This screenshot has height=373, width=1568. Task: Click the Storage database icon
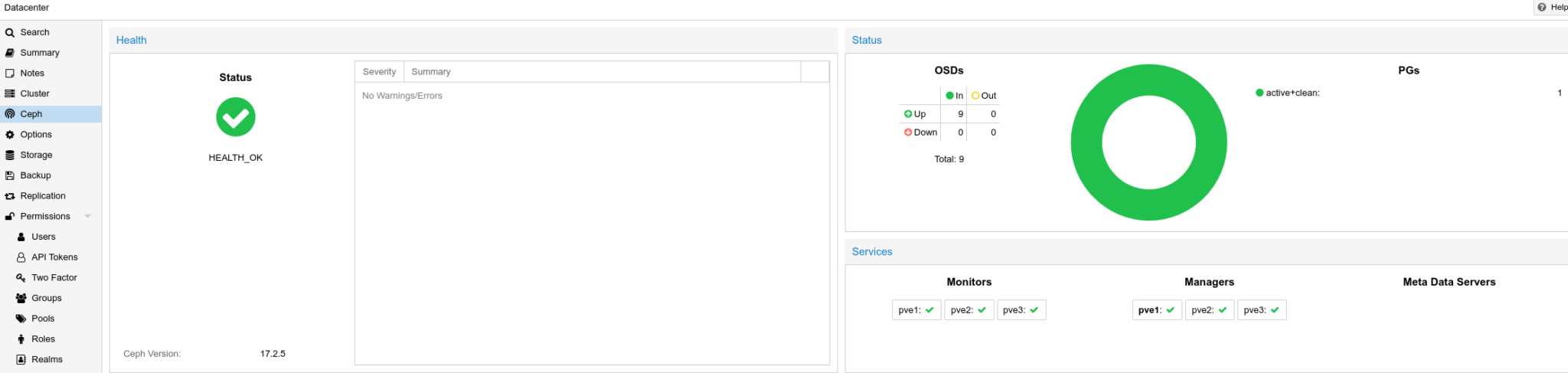[x=10, y=155]
